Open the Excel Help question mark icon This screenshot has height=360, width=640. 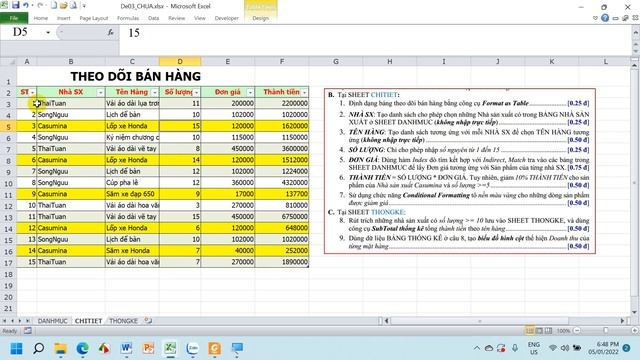pyautogui.click(x=605, y=18)
